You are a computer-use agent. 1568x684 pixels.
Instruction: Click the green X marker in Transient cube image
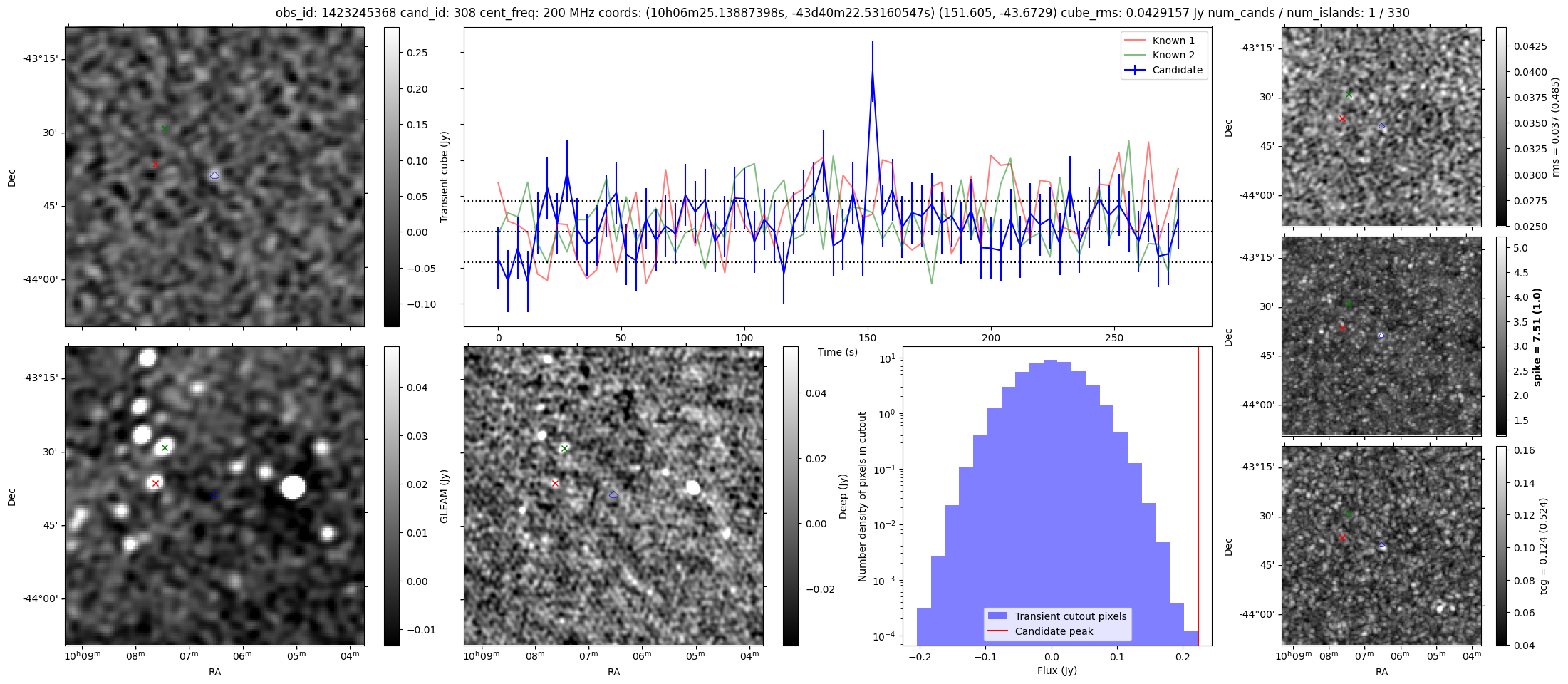coord(165,128)
